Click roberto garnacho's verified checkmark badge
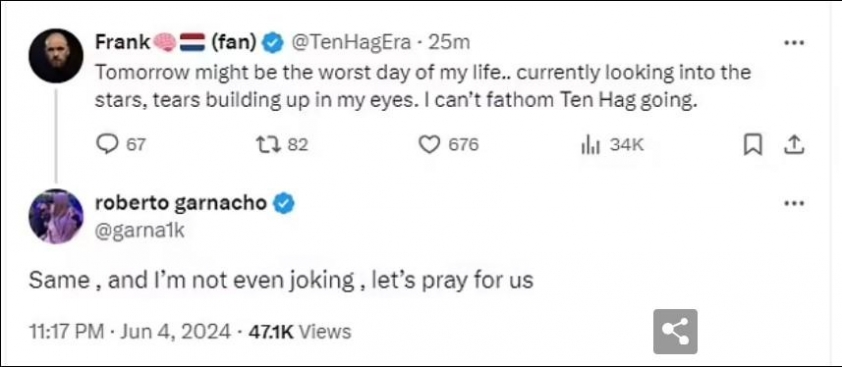The height and width of the screenshot is (367, 842). 285,204
